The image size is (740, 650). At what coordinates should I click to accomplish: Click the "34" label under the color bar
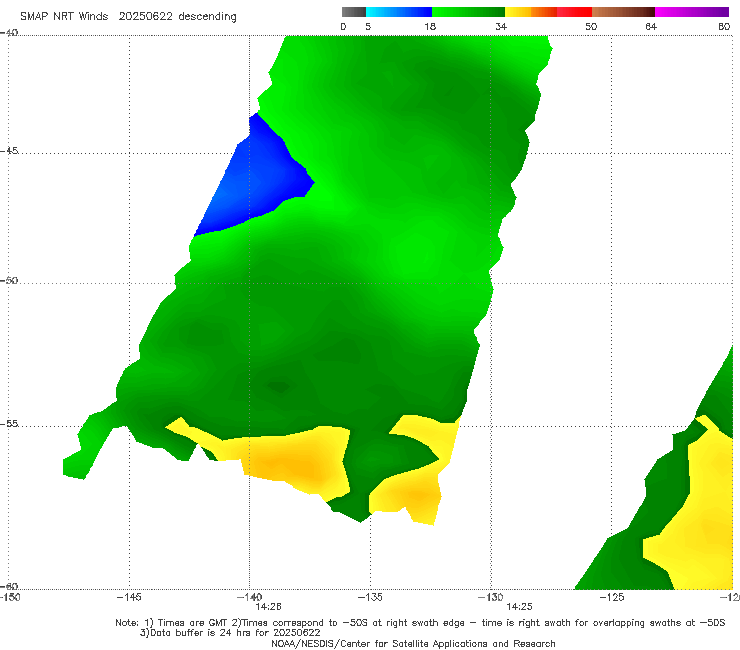click(x=501, y=26)
